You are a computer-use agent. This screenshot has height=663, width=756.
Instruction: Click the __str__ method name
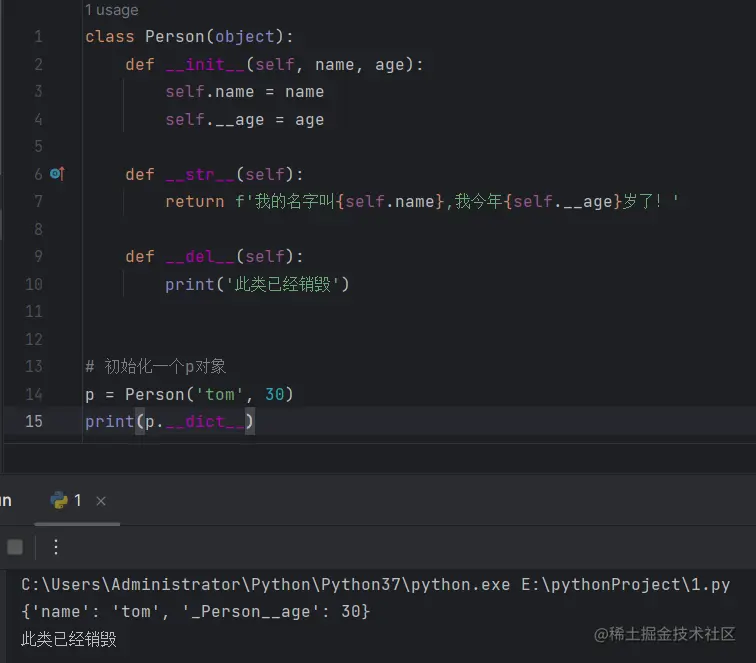click(x=200, y=174)
